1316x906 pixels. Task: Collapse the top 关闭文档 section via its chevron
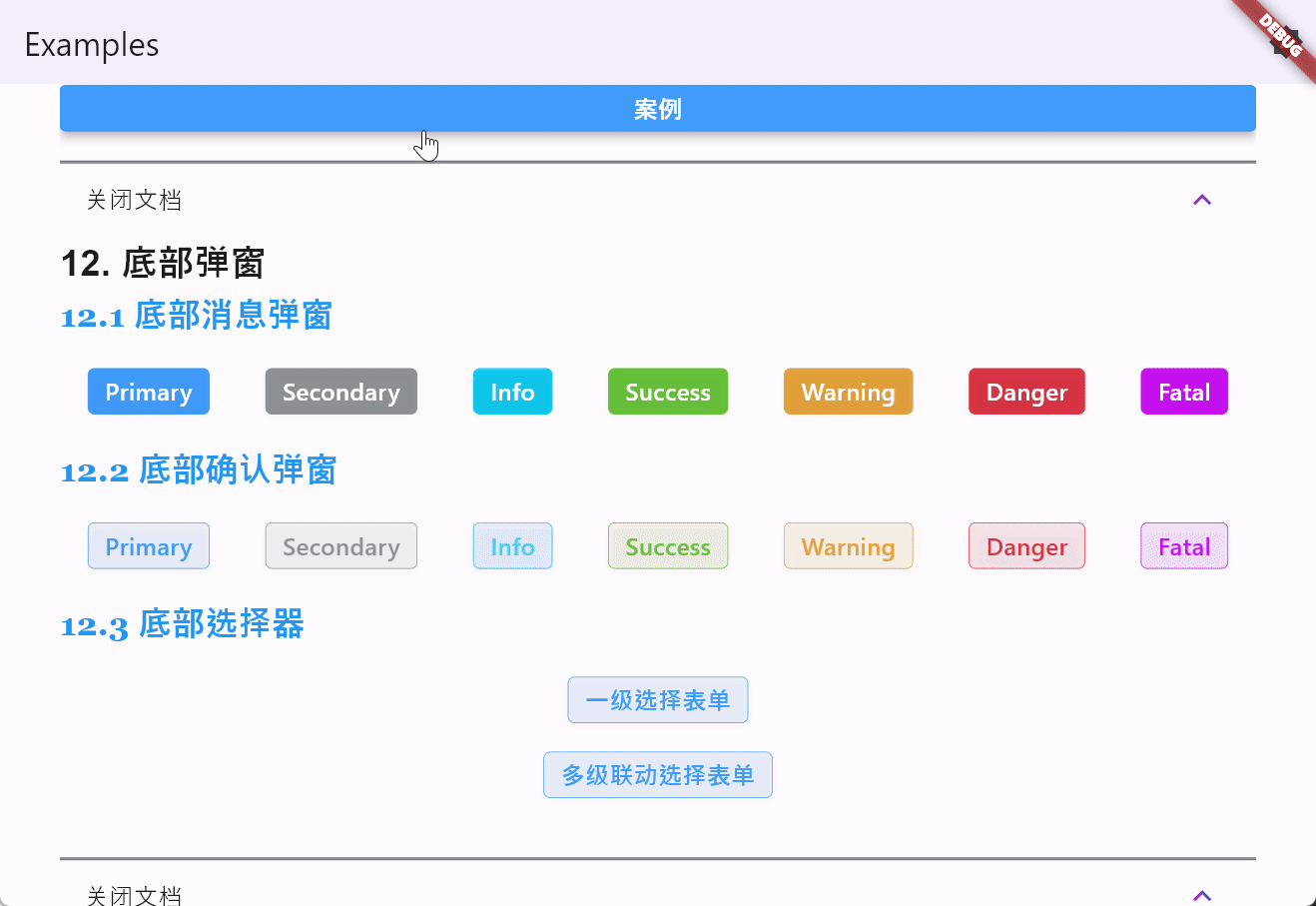[1202, 199]
